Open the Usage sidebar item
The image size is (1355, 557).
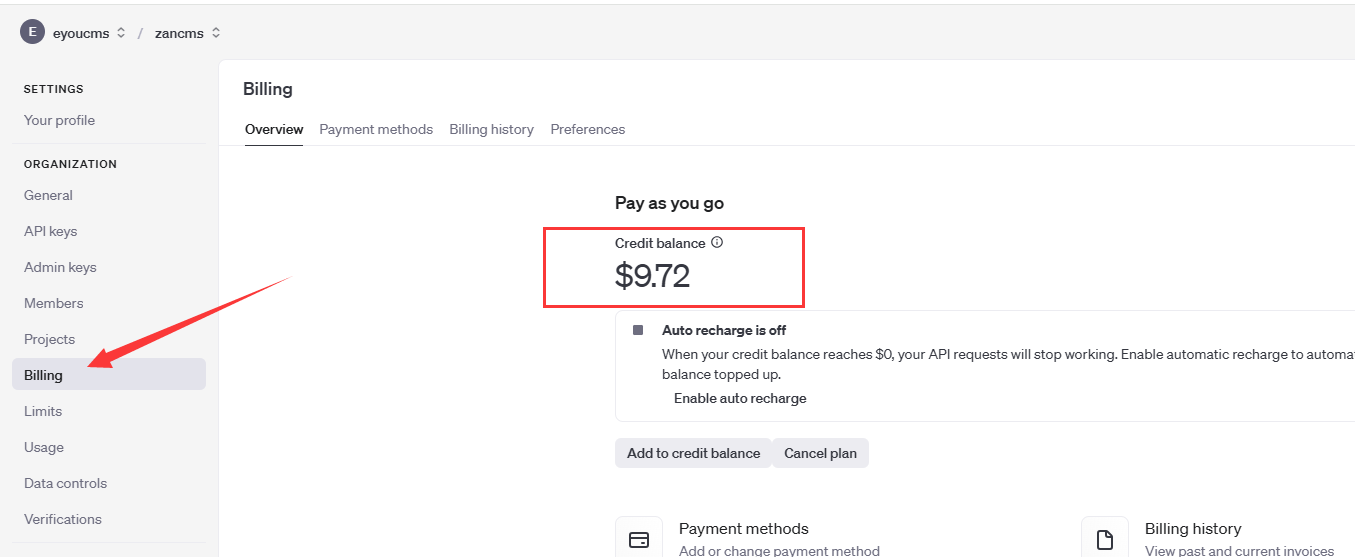tap(44, 447)
